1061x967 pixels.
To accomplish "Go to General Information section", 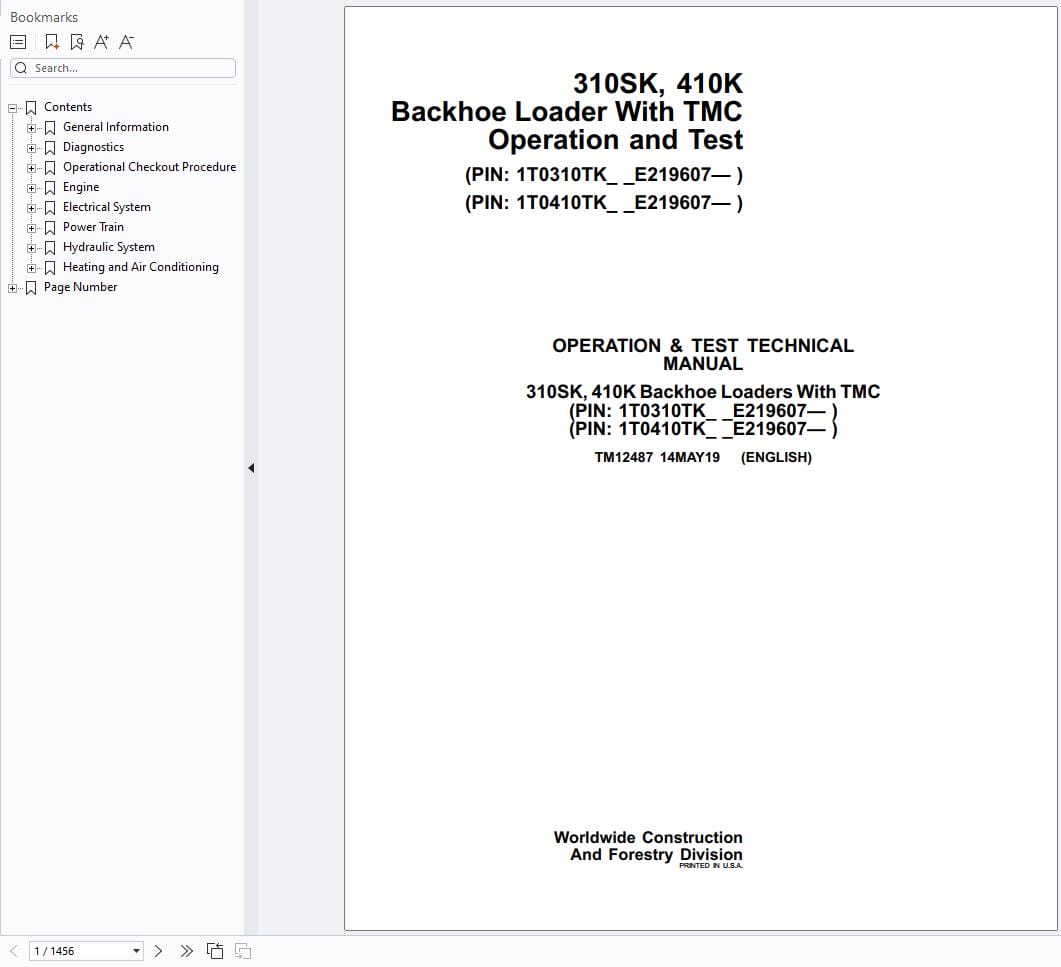I will tap(116, 127).
